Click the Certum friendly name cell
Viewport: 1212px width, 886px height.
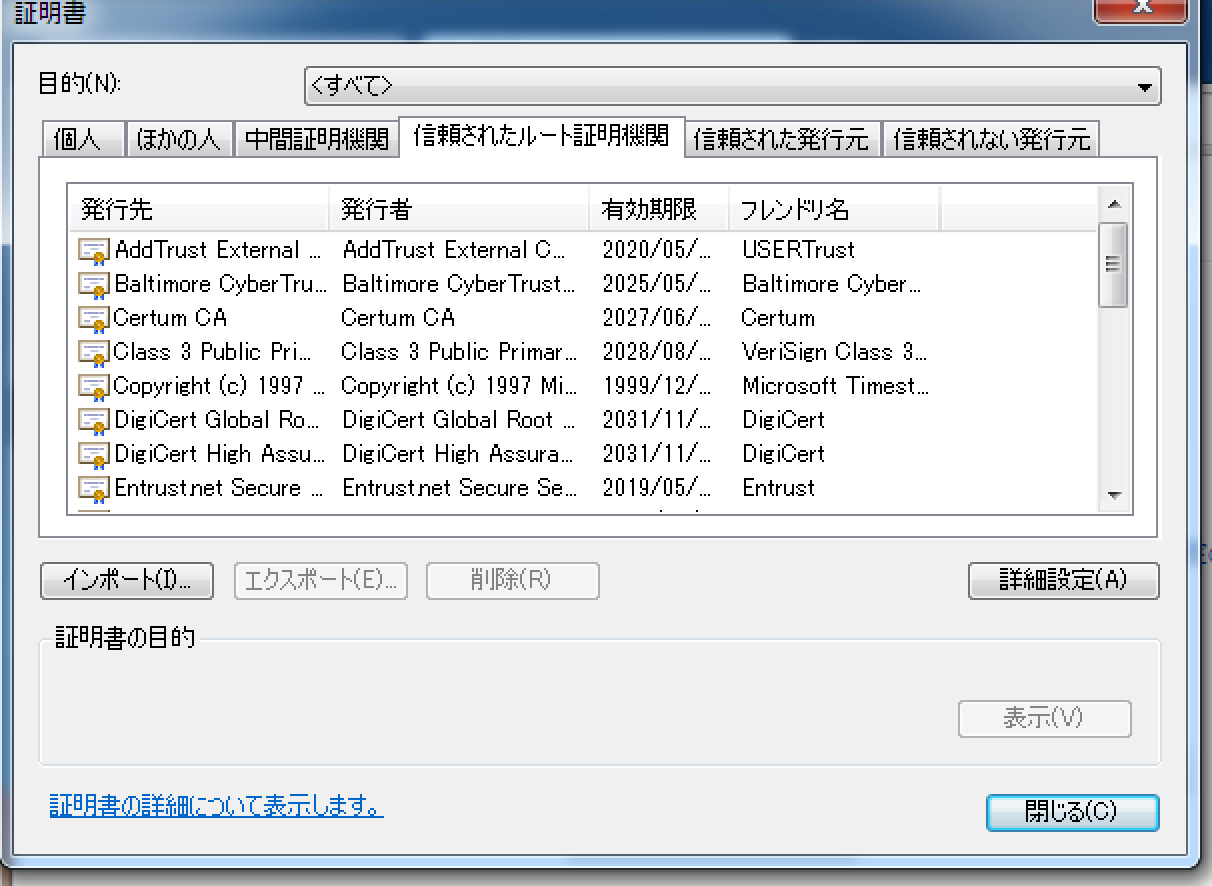(778, 318)
